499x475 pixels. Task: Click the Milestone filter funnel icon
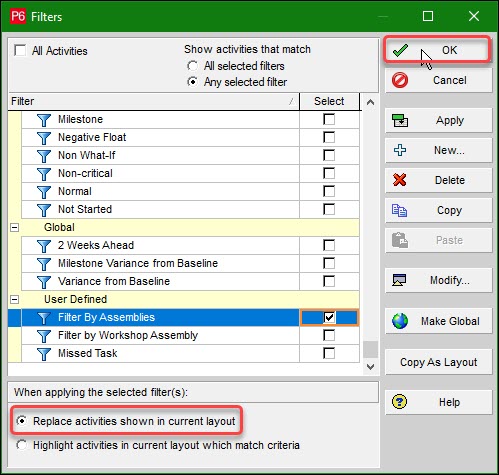tap(44, 120)
